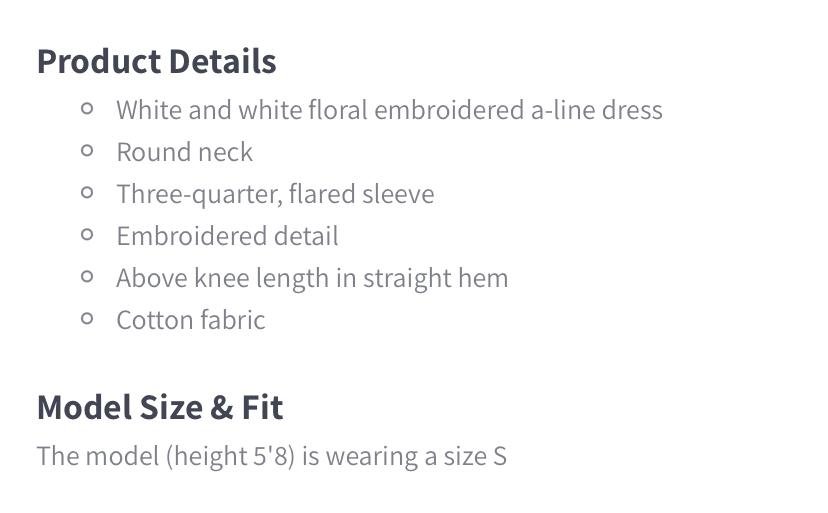Image resolution: width=828 pixels, height=513 pixels.
Task: Click the bullet circle beside Embroidered detail
Action: click(x=87, y=234)
